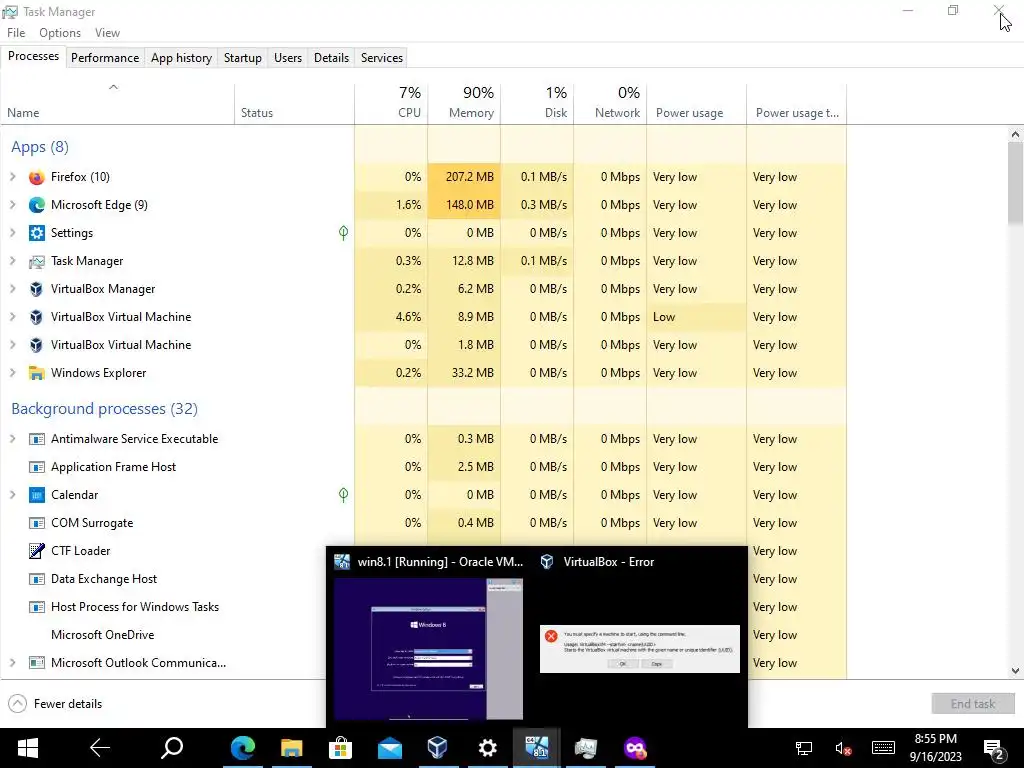Switch to the App history tab
Viewport: 1024px width, 768px height.
pyautogui.click(x=182, y=57)
